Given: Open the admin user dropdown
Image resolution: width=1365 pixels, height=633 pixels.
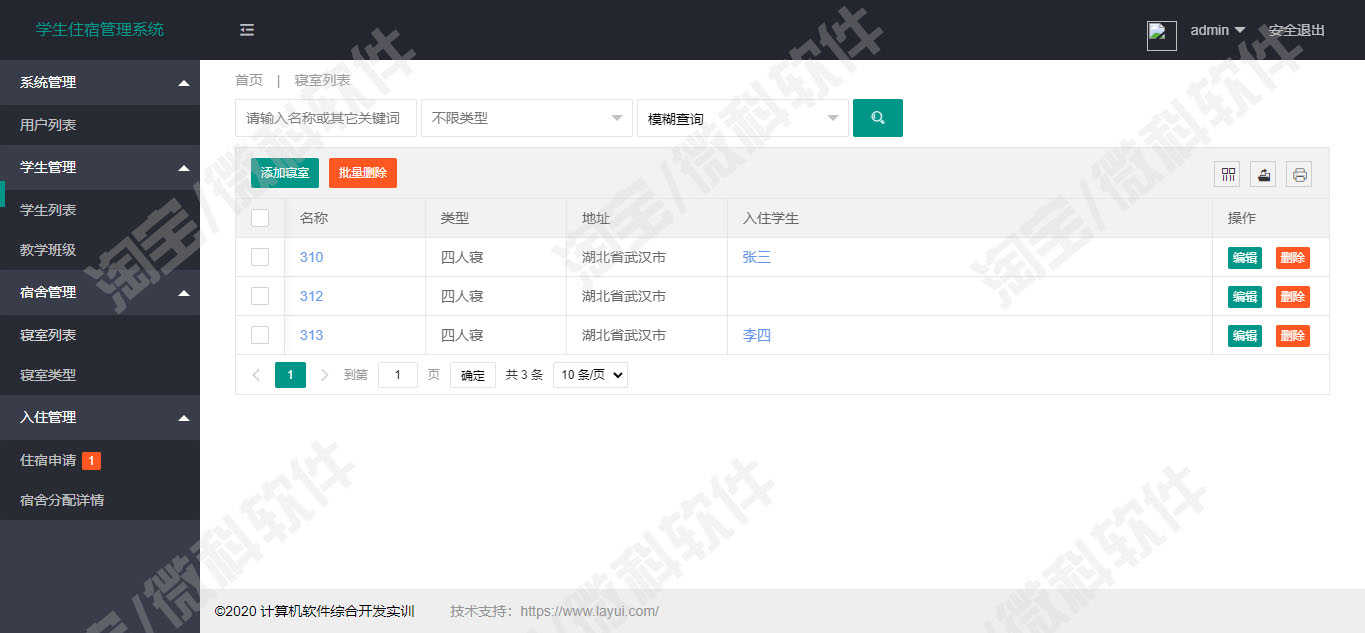Looking at the screenshot, I should pos(1217,30).
